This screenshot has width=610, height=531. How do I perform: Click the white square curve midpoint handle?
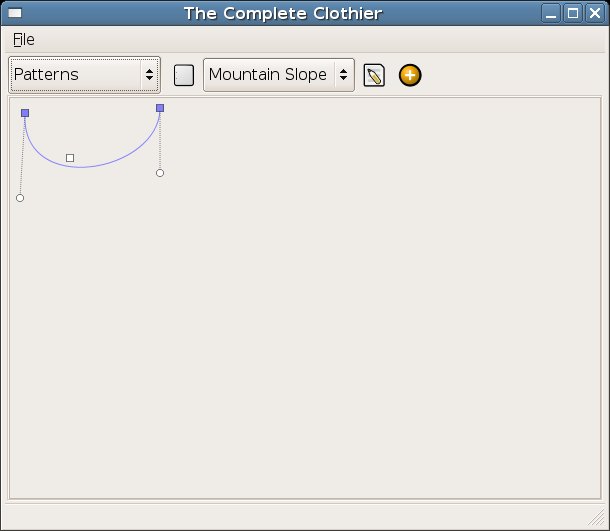(x=70, y=158)
